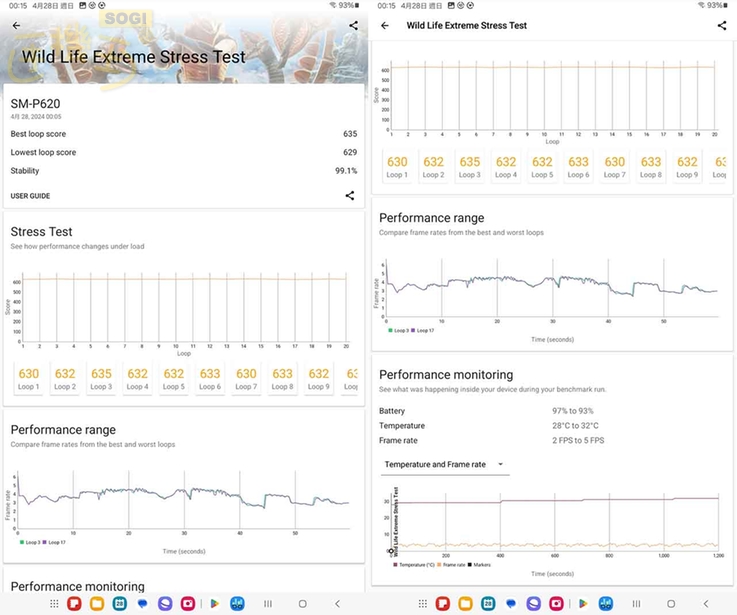Open Messages app from right taskbar
The image size is (737, 615).
511,603
